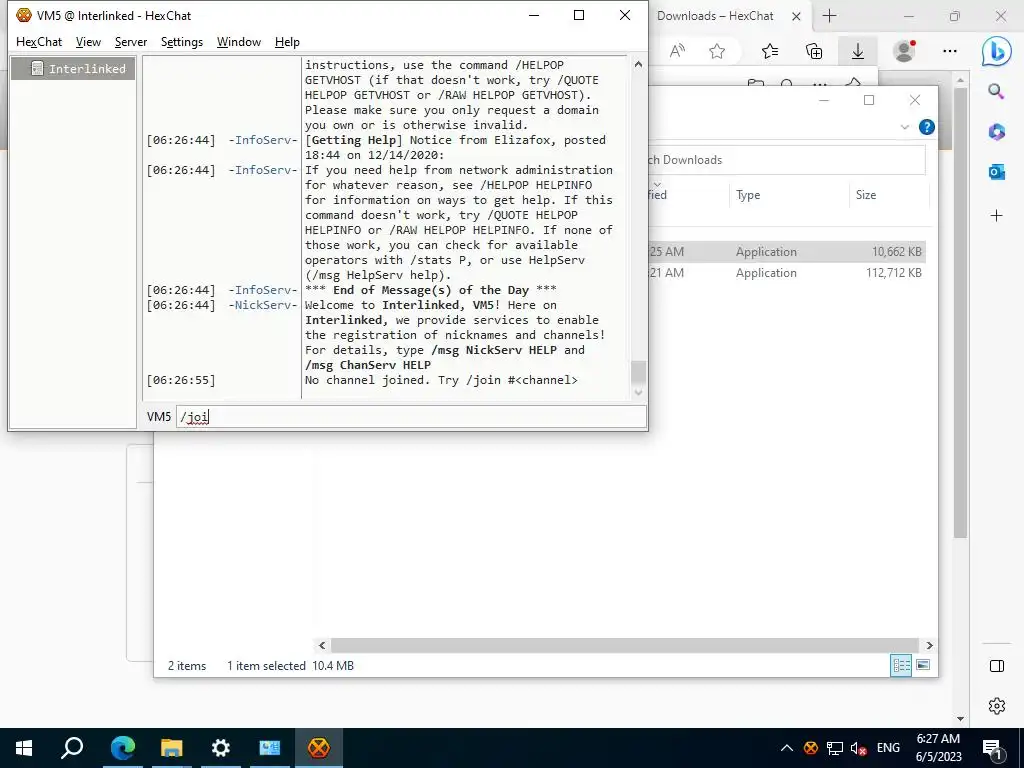Open the Edge sidebar settings gear
The image size is (1024, 768).
click(x=997, y=706)
